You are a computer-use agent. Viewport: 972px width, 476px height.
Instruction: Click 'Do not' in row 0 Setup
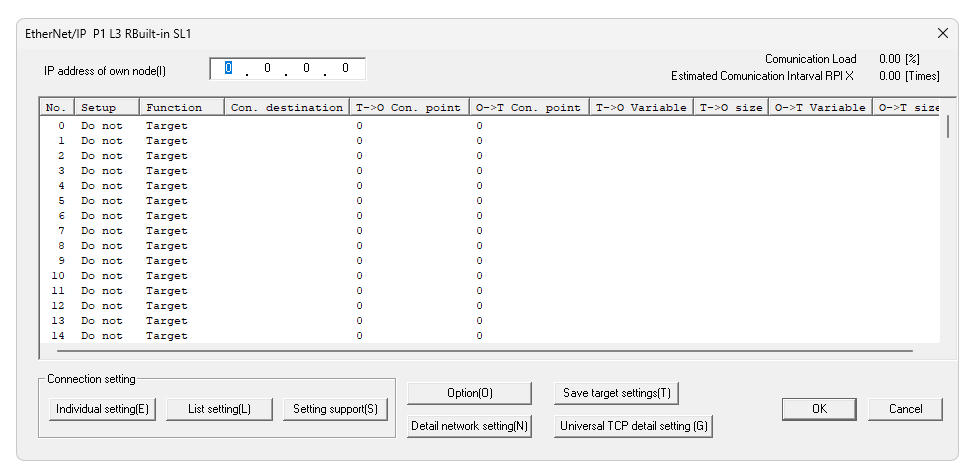pos(102,126)
